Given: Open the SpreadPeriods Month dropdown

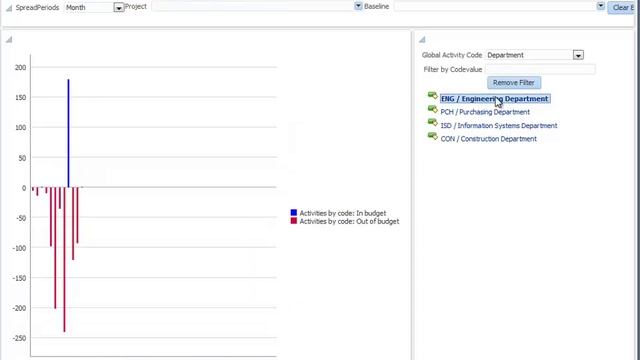Looking at the screenshot, I should pyautogui.click(x=118, y=8).
